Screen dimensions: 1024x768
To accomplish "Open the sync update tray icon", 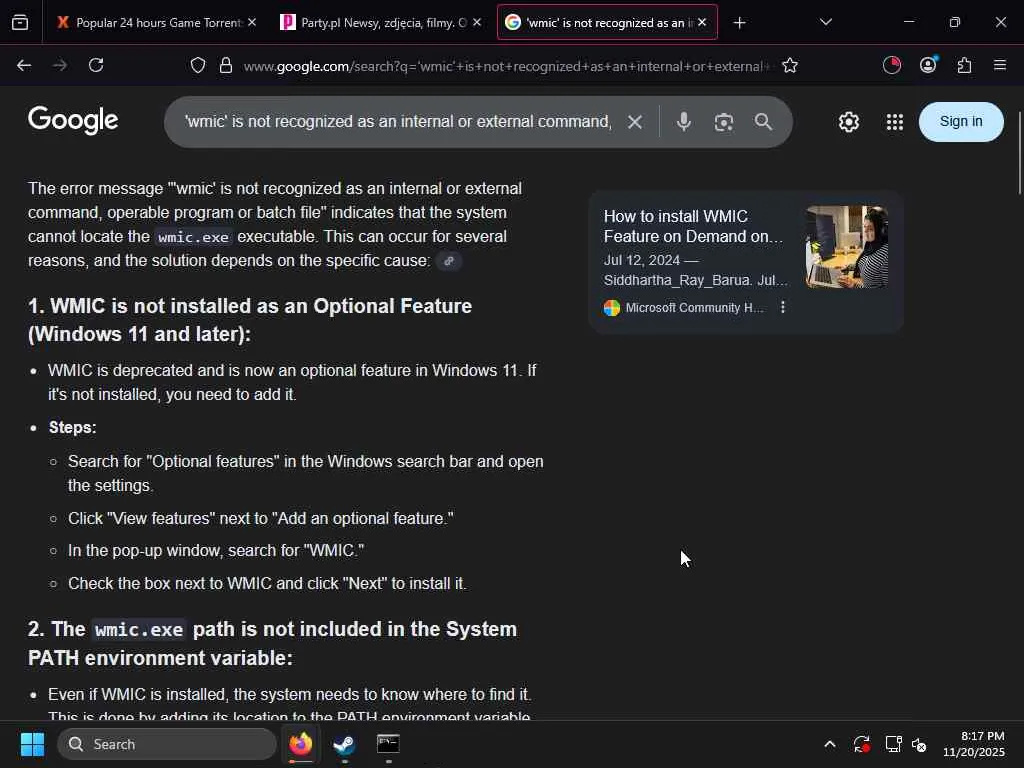I will (861, 744).
